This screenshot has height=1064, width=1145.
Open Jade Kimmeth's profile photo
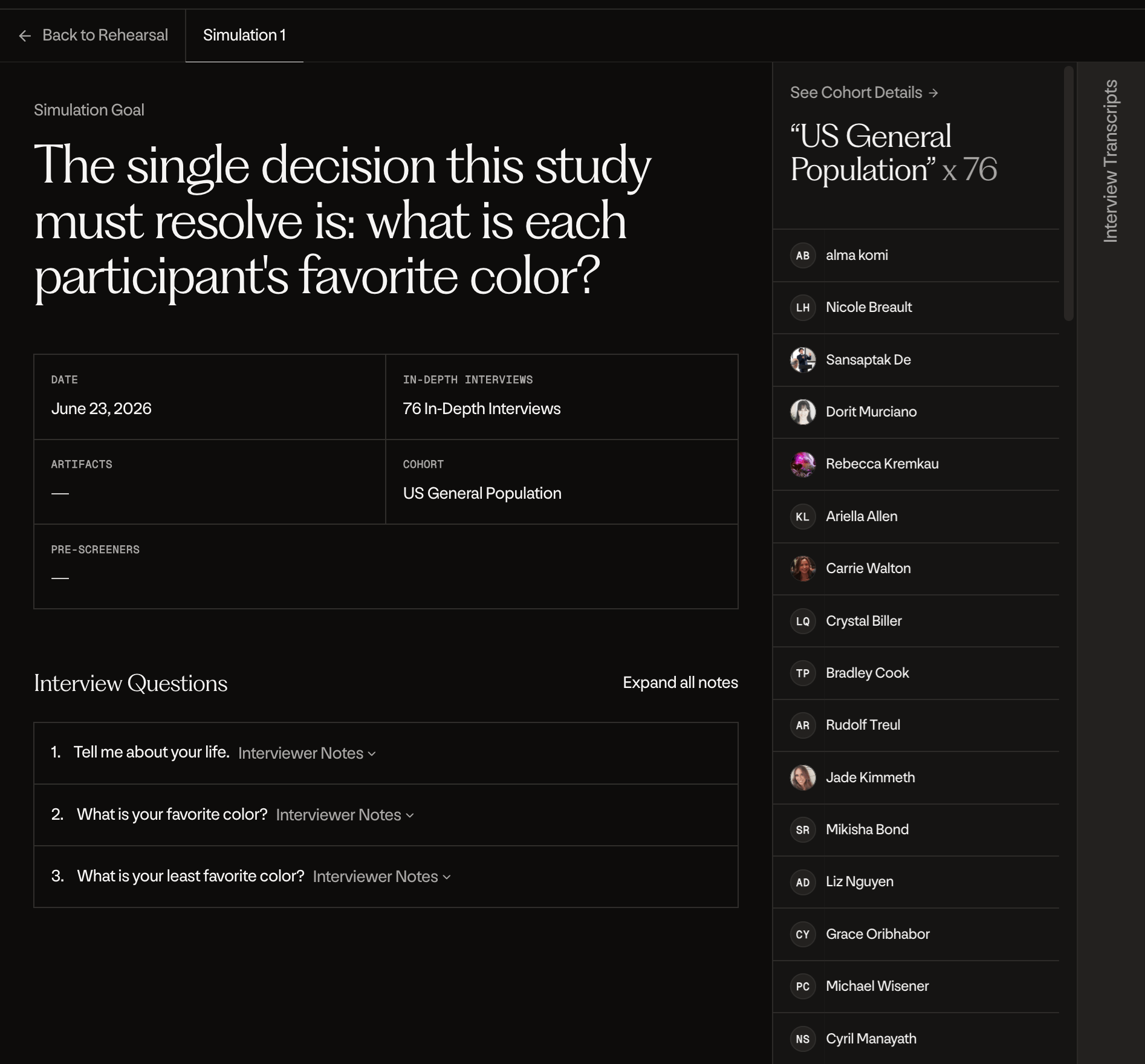[x=803, y=778]
